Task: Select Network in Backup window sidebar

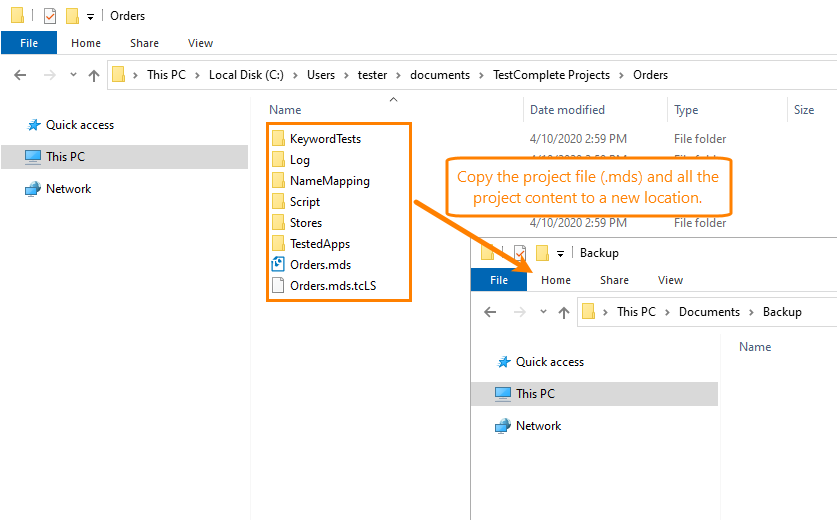Action: tap(538, 426)
